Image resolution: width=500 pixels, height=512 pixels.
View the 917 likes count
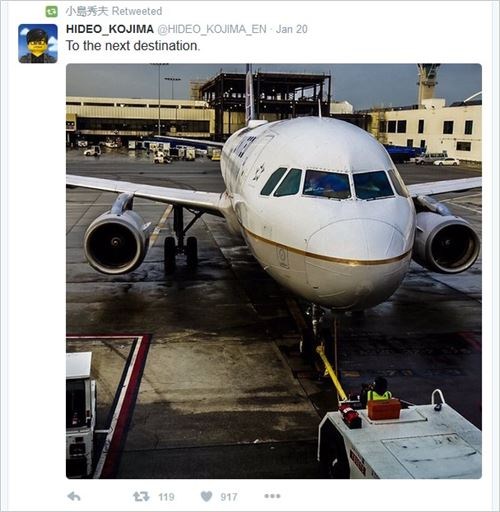(229, 497)
